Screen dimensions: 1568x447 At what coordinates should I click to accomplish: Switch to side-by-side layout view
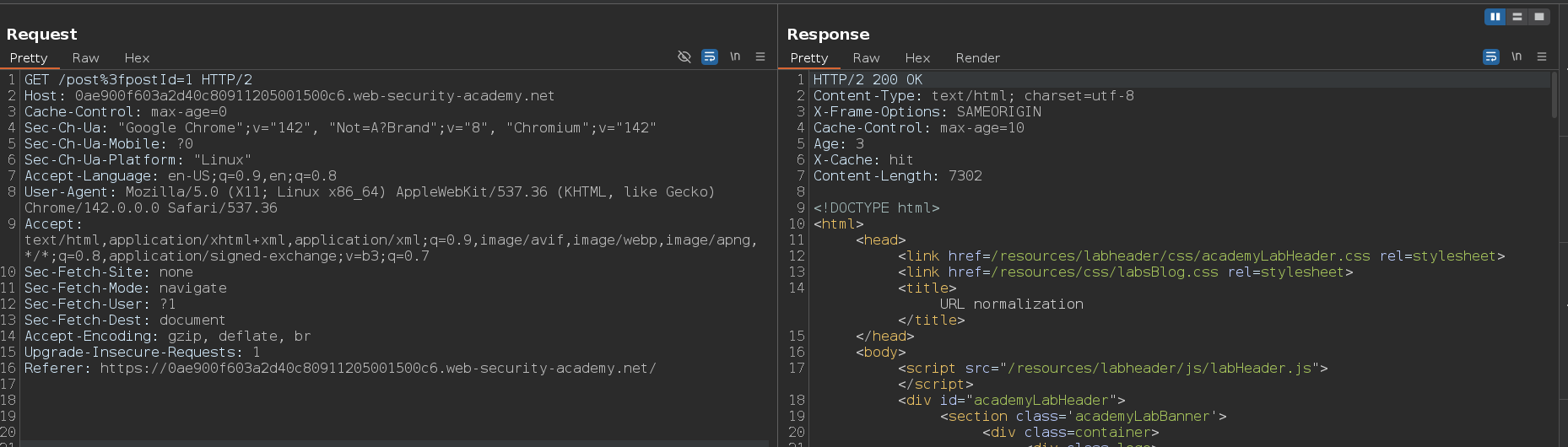(x=1495, y=17)
